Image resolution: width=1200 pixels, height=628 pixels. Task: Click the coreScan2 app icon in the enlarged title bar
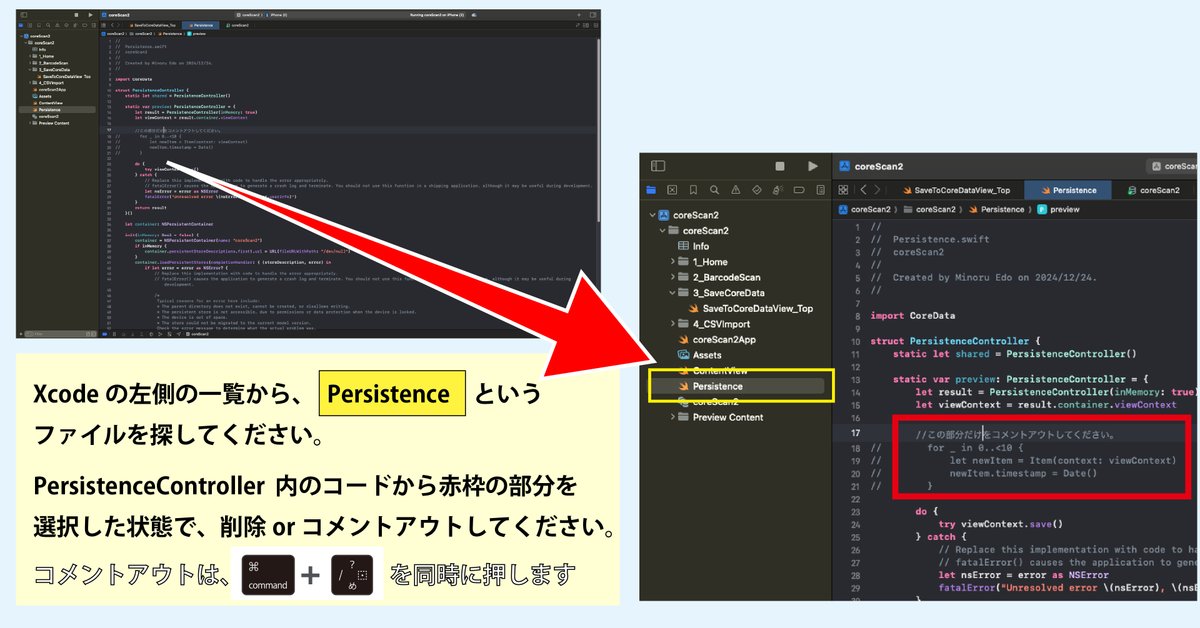click(844, 166)
